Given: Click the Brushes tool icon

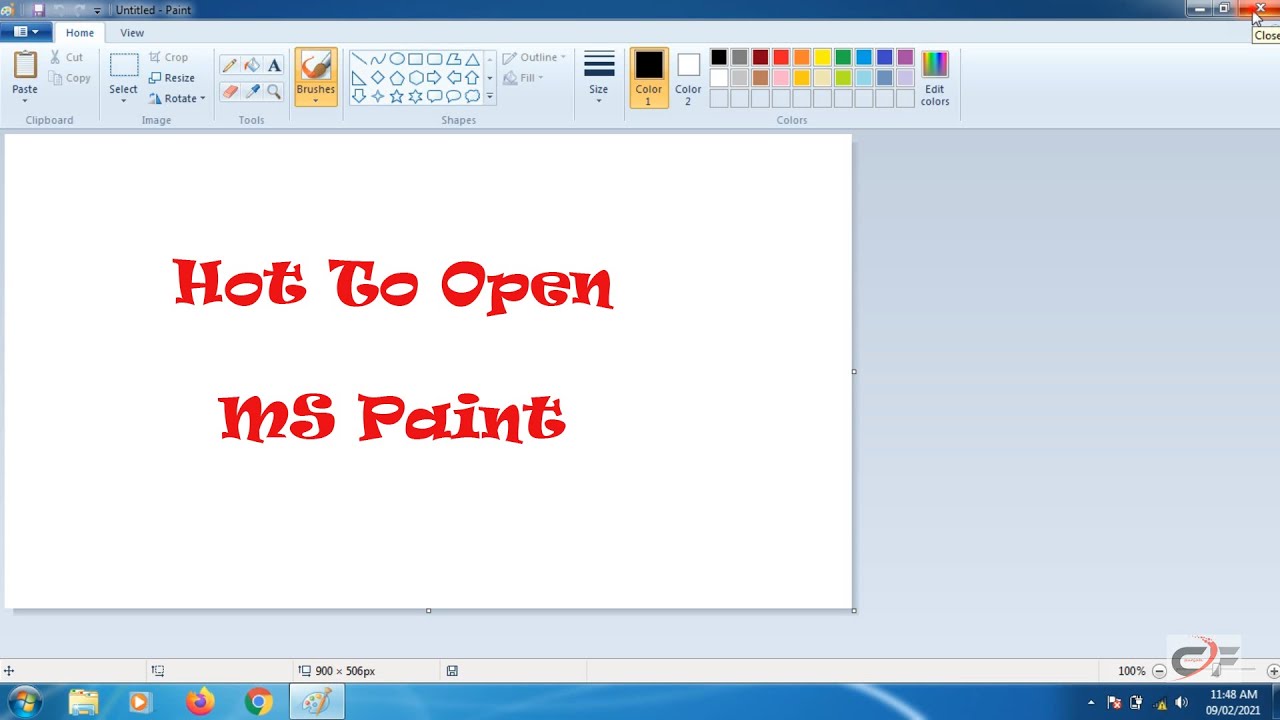Looking at the screenshot, I should [316, 66].
